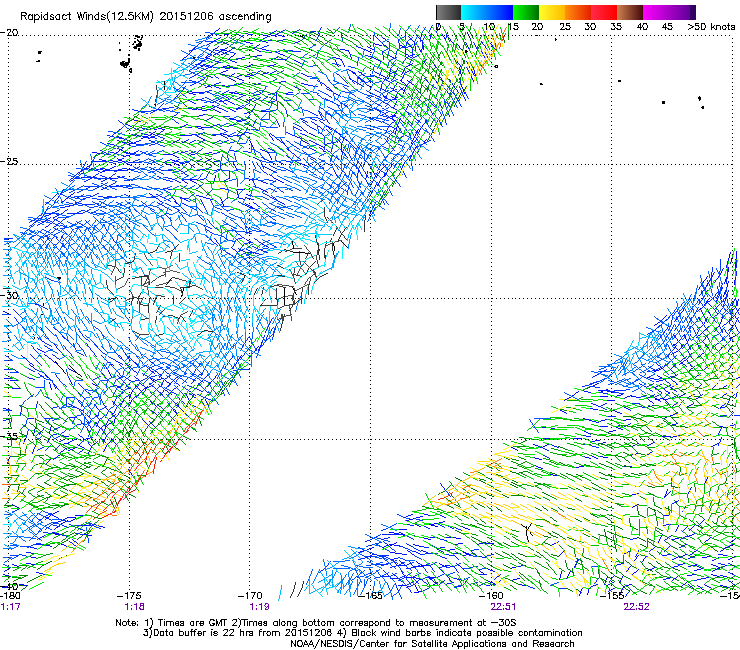
Task: Click the purple 1:18 time label
Action: point(135,607)
